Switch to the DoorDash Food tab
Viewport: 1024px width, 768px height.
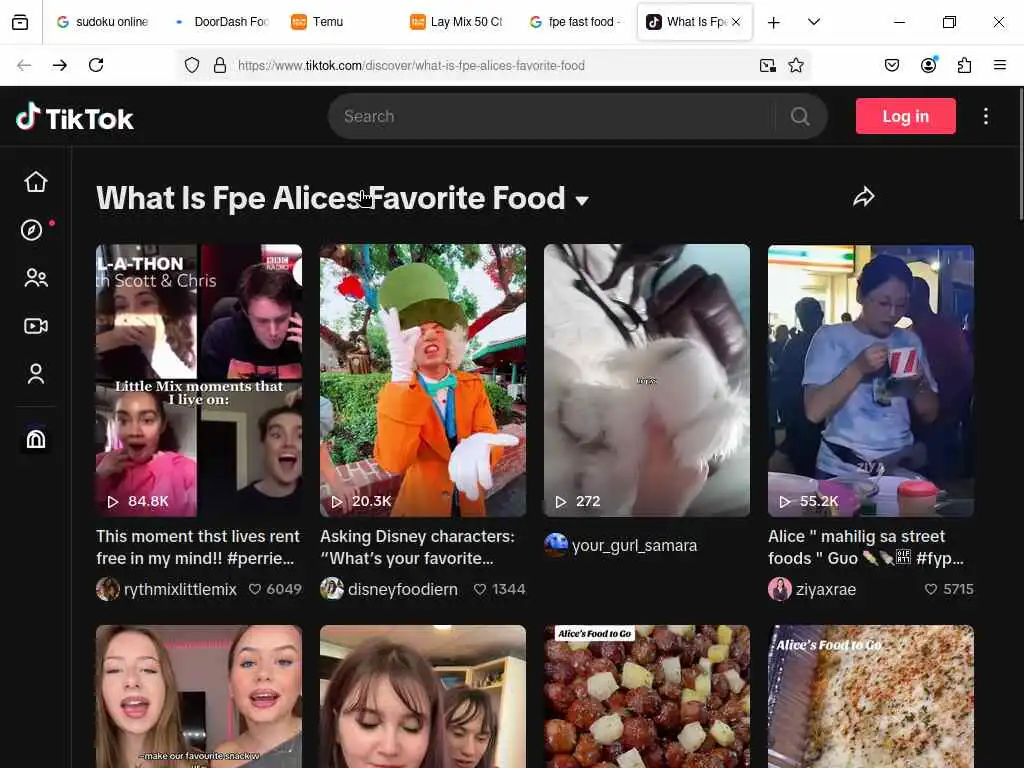coord(222,22)
